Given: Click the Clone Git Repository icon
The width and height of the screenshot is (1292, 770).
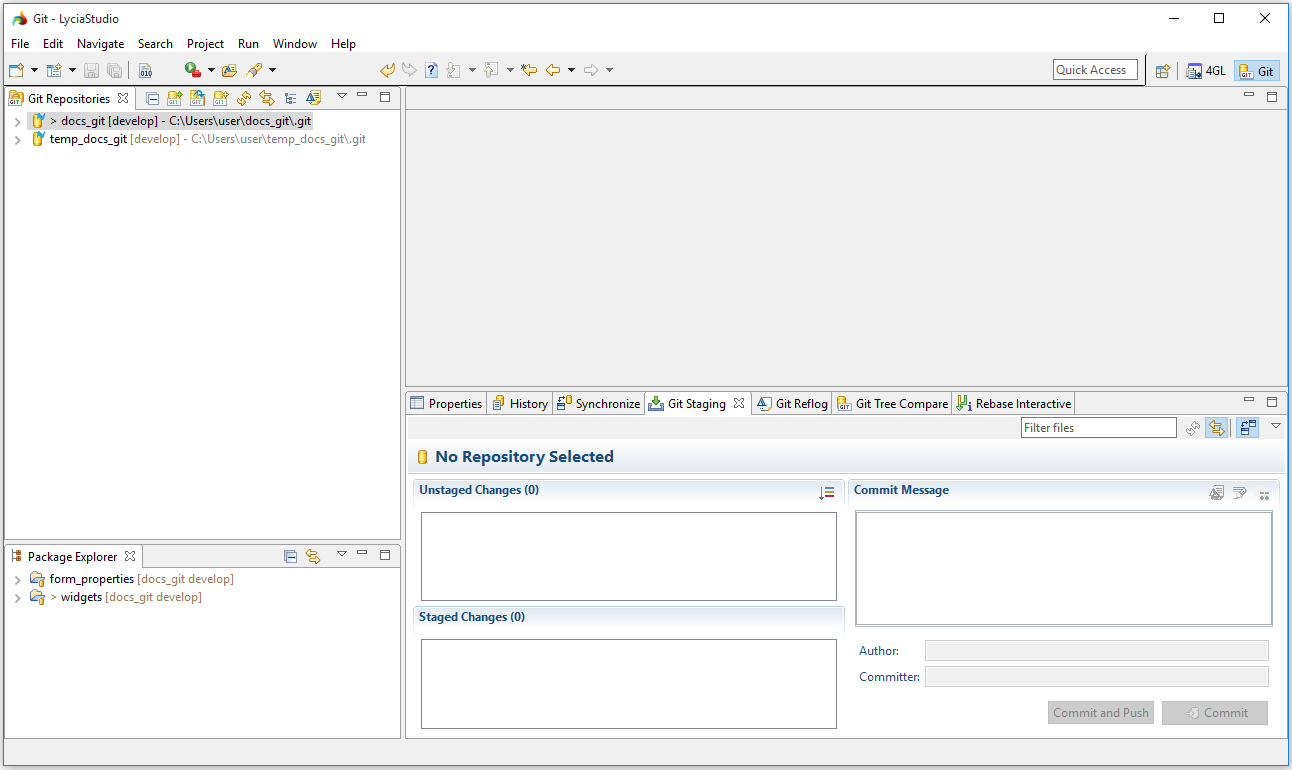Looking at the screenshot, I should click(197, 98).
